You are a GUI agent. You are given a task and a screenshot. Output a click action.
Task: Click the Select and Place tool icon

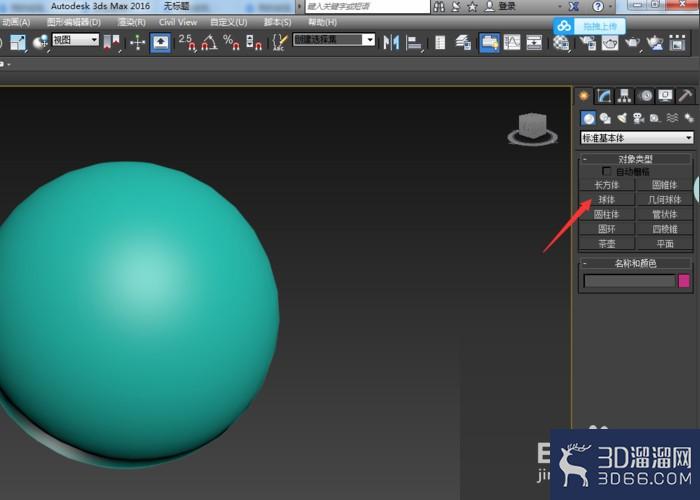[x=40, y=42]
